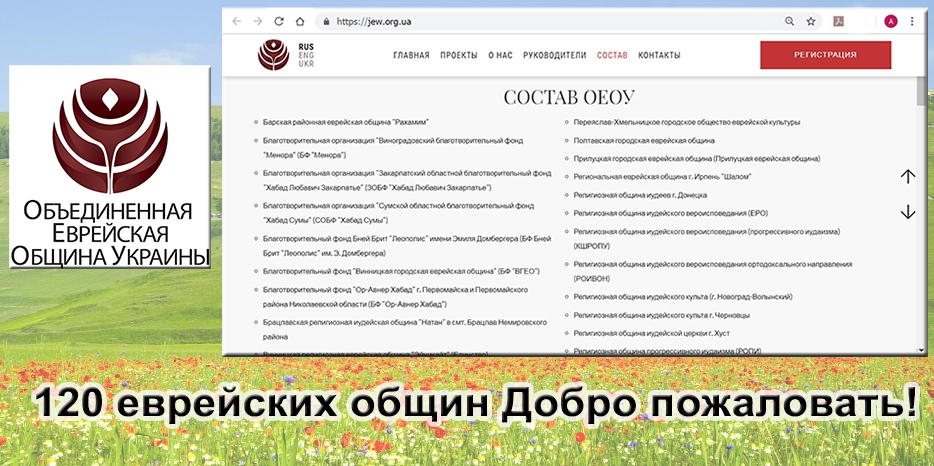Go to the browser home page icon
Image resolution: width=934 pixels, height=466 pixels.
[300, 21]
